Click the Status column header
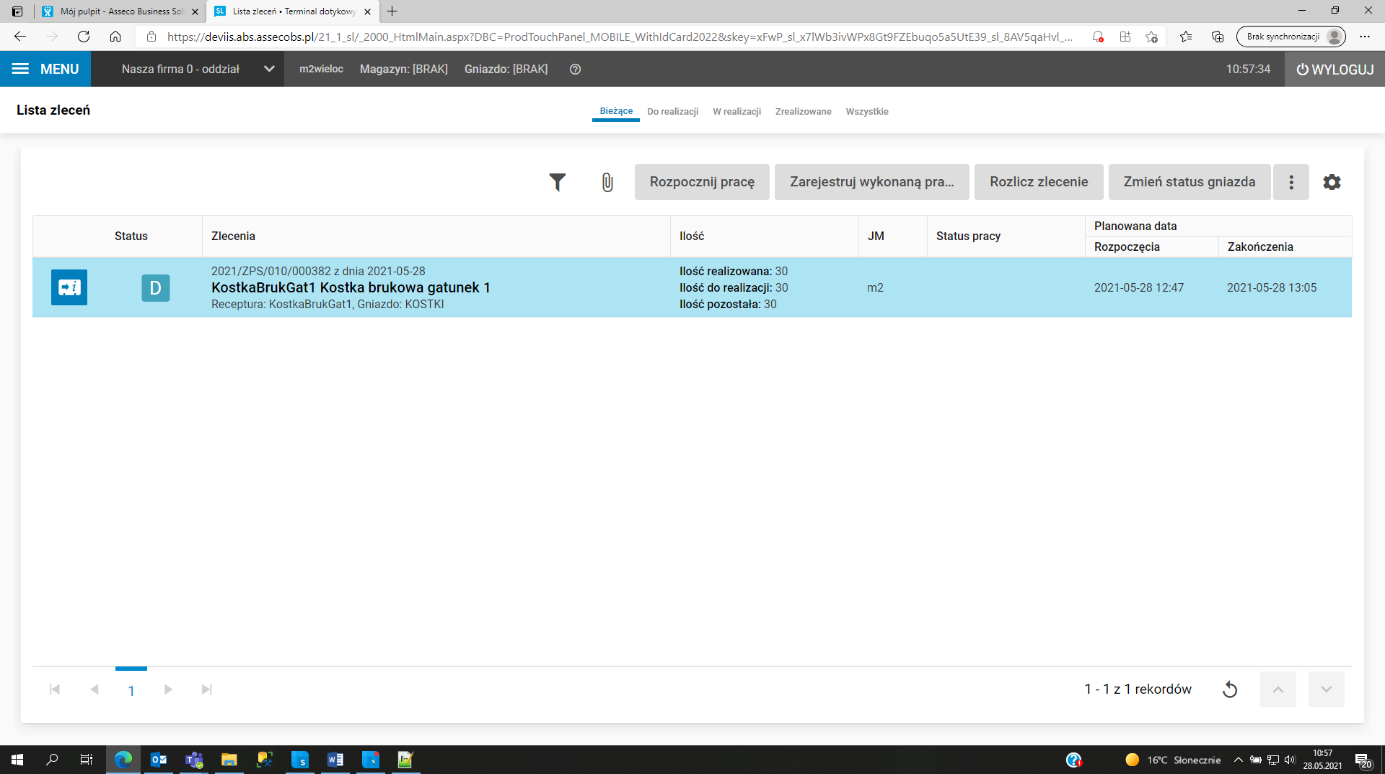The height and width of the screenshot is (774, 1385). point(131,236)
